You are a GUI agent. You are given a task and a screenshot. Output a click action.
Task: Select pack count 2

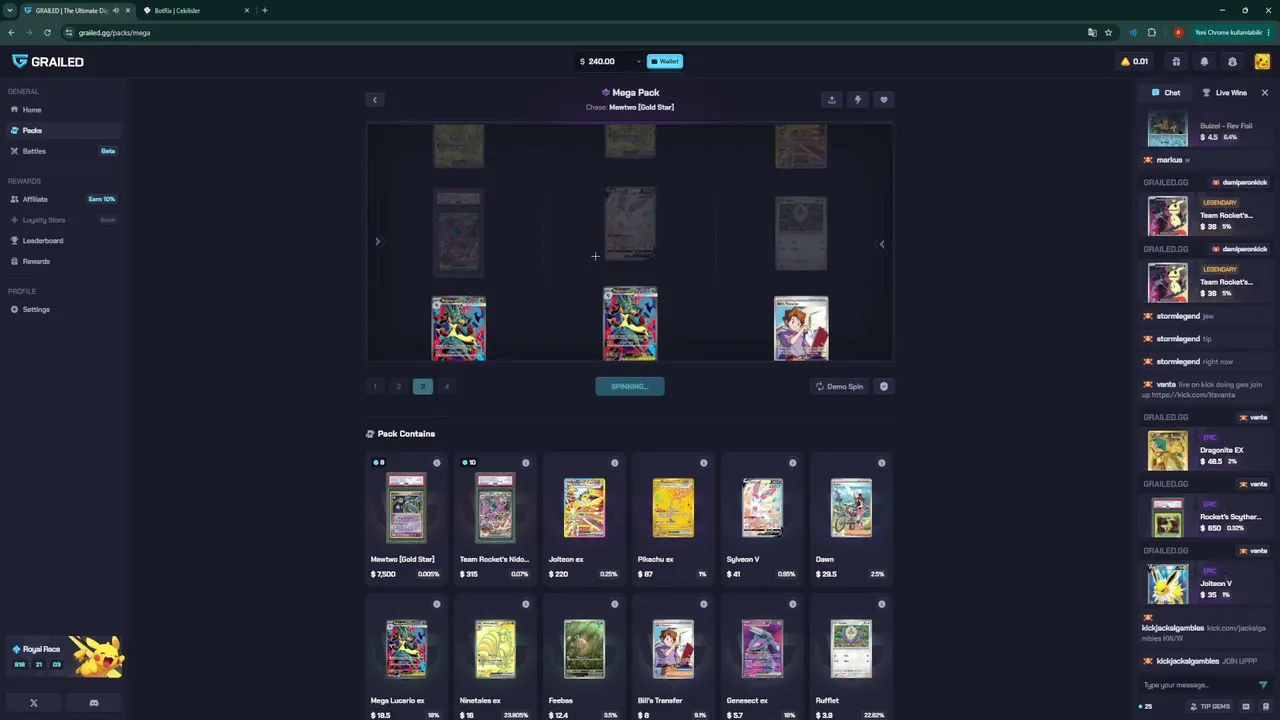coord(399,386)
